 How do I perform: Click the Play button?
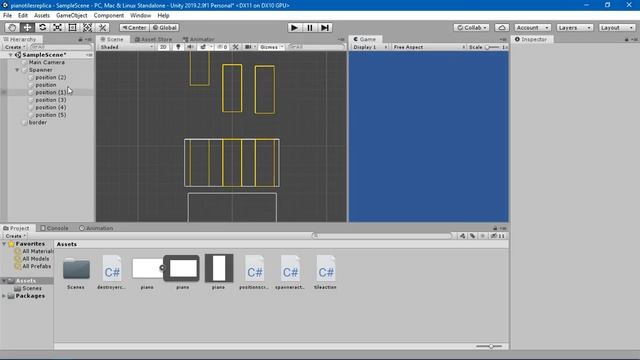294,27
